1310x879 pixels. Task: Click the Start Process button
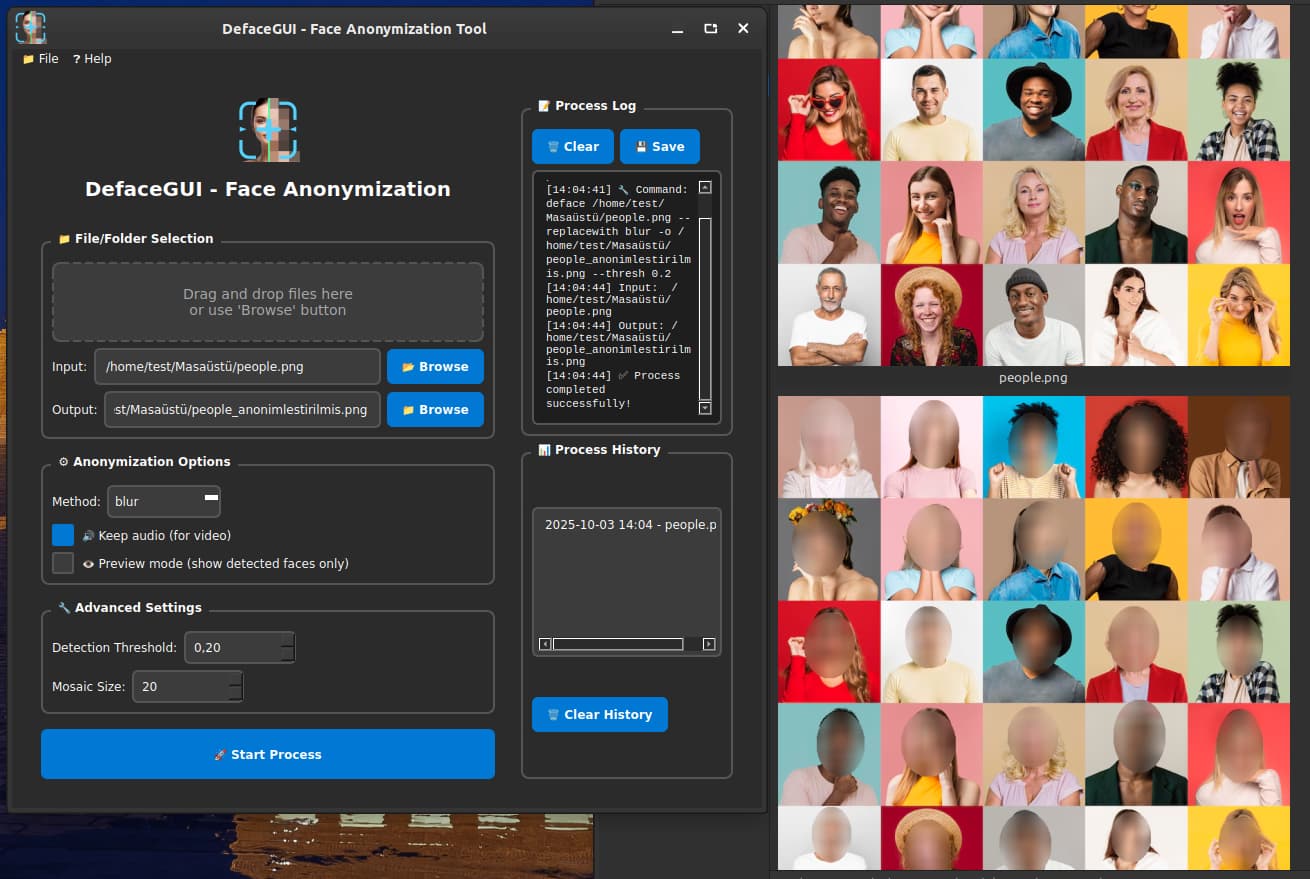click(x=268, y=754)
